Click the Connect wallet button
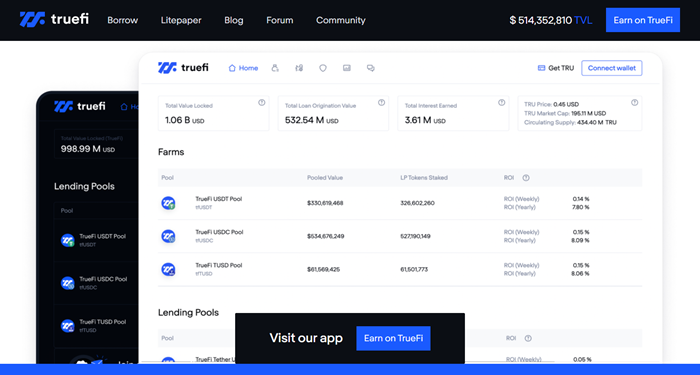 point(612,68)
